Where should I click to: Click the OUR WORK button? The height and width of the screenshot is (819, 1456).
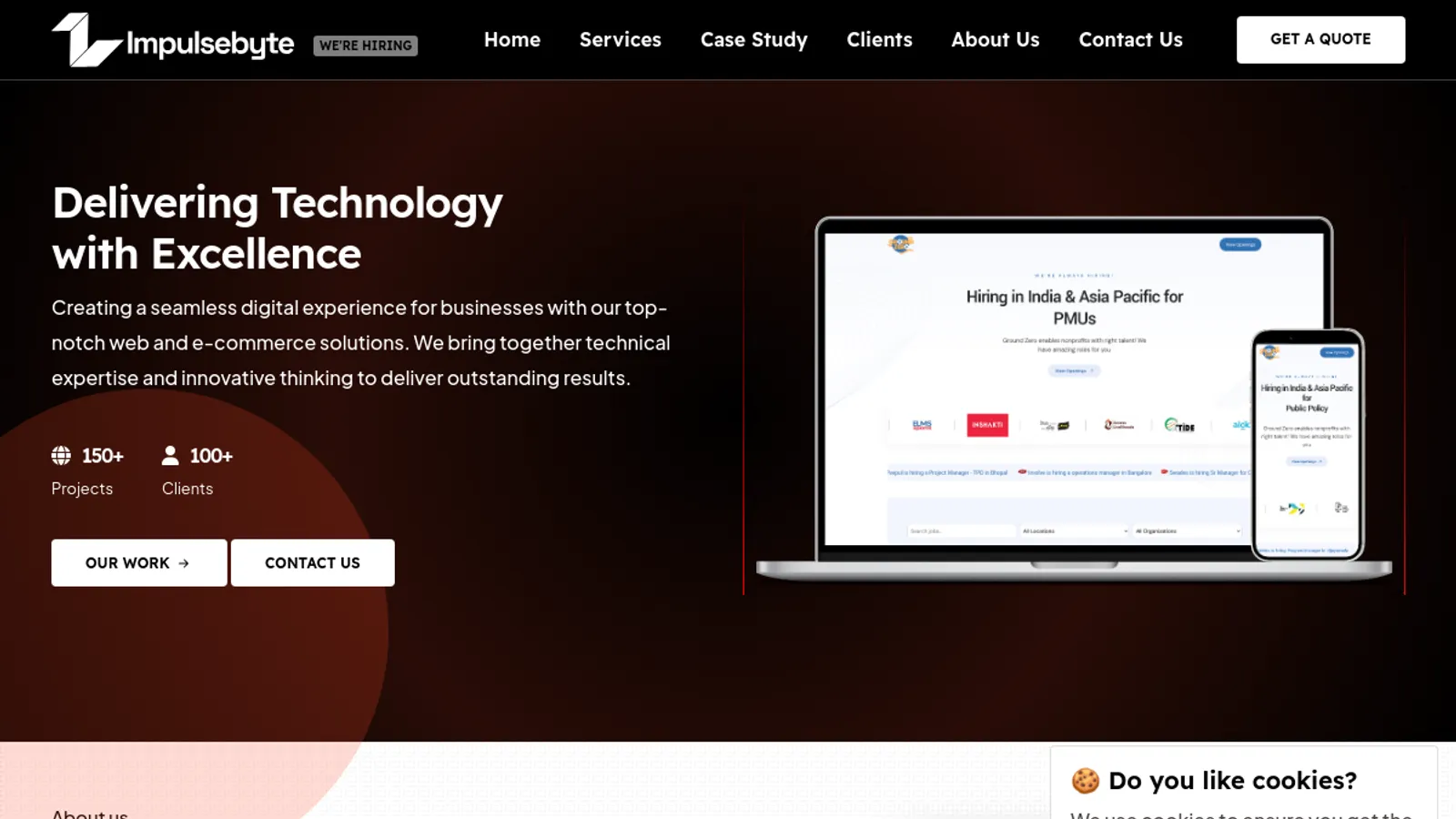(139, 562)
